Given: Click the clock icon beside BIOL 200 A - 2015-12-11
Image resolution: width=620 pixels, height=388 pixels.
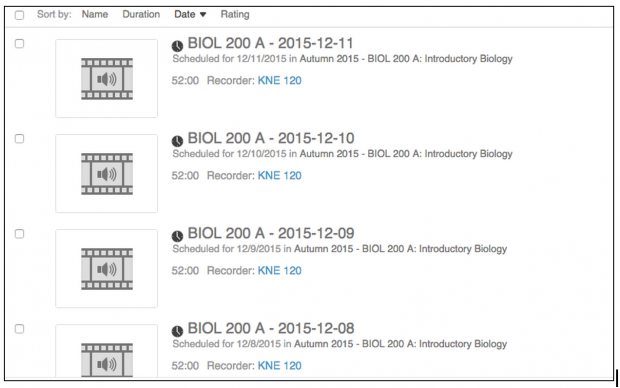Looking at the screenshot, I should click(177, 46).
